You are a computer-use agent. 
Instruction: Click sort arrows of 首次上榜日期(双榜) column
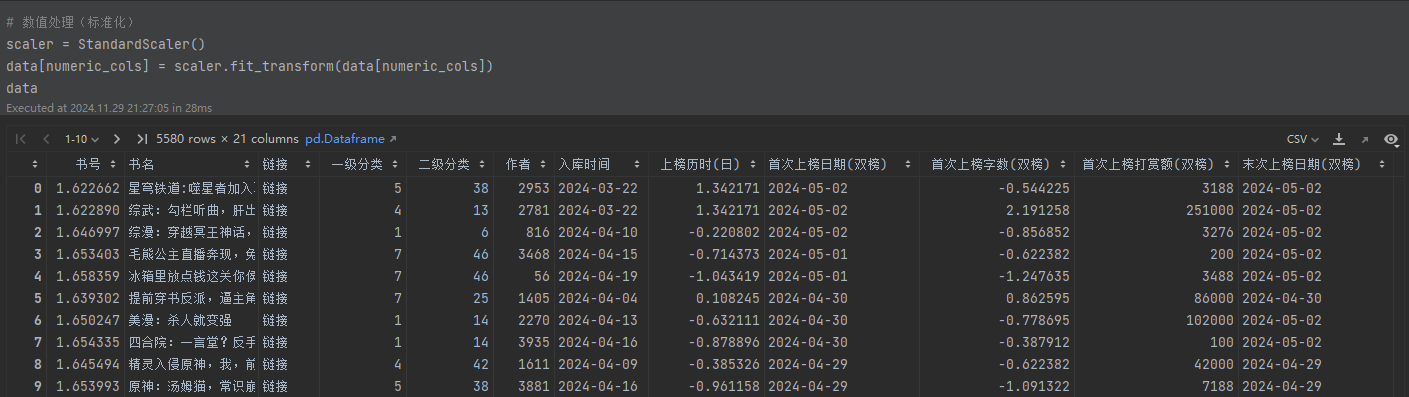click(908, 164)
